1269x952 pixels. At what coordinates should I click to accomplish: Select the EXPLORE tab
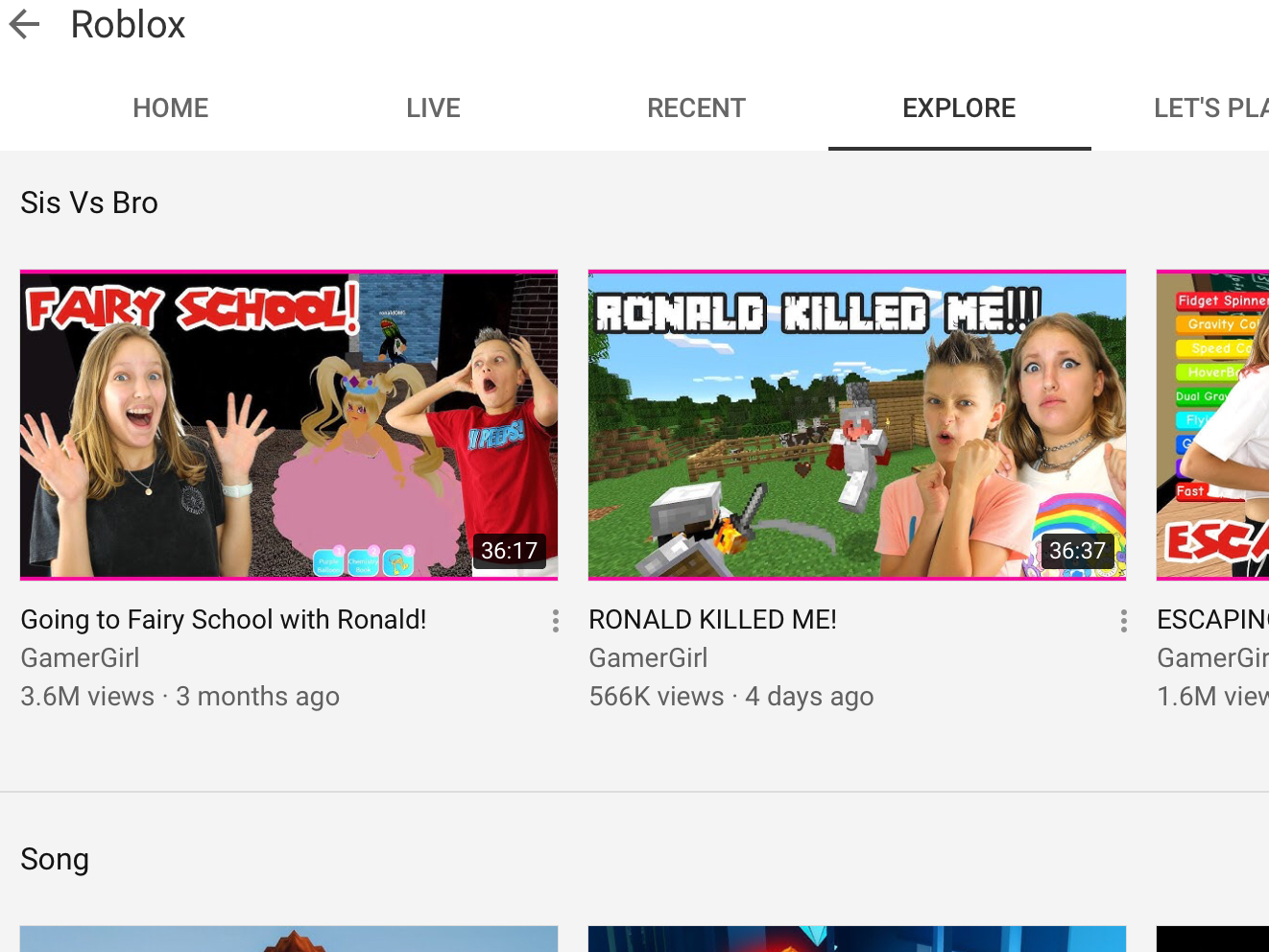(959, 107)
